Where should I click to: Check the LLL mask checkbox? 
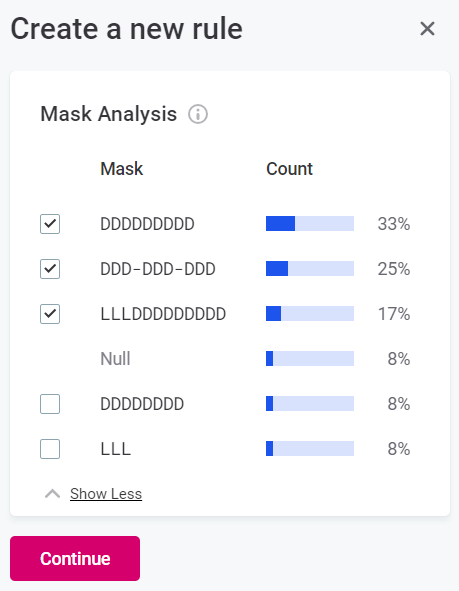pos(50,449)
